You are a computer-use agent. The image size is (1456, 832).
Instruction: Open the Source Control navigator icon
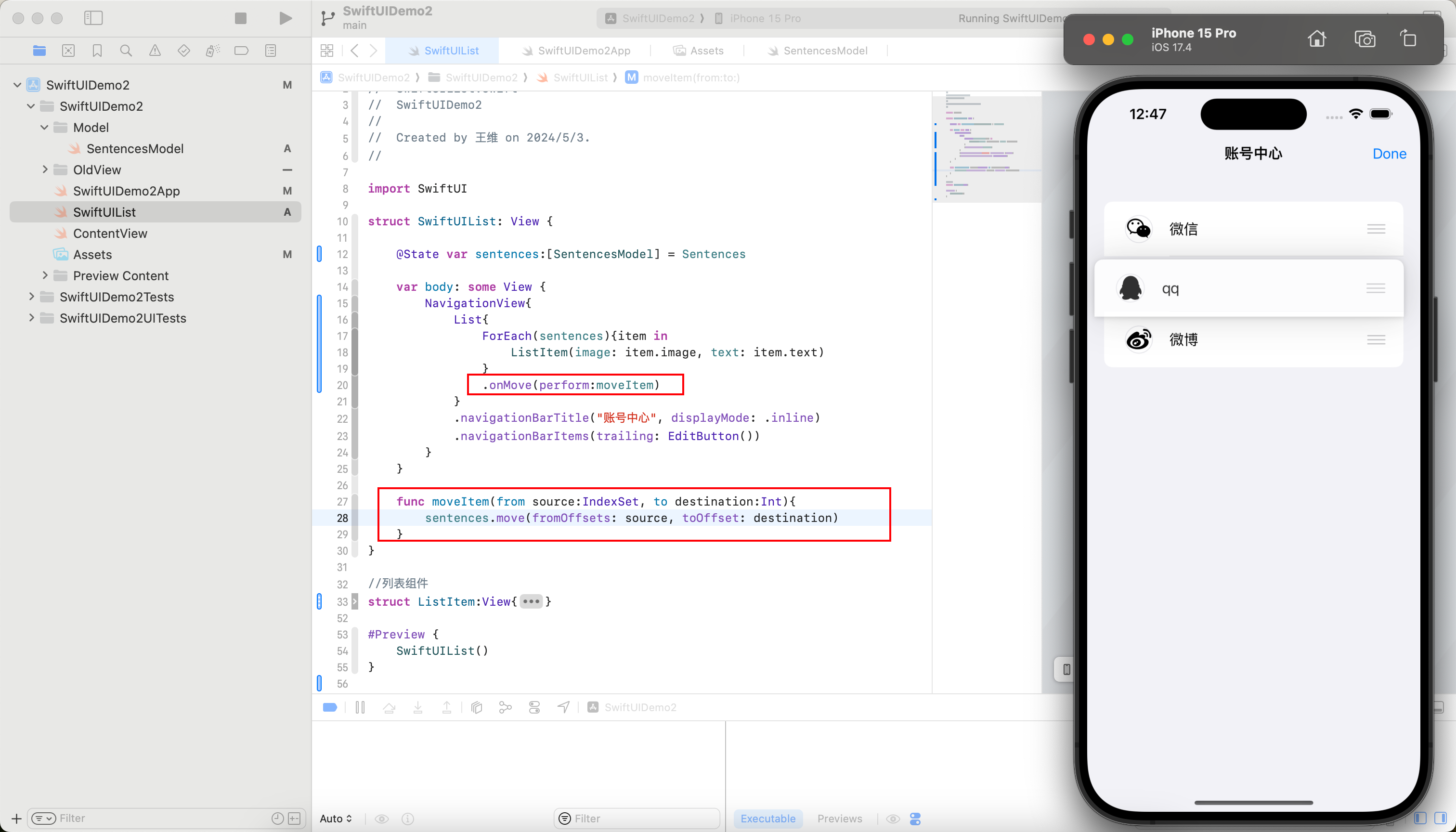click(68, 51)
